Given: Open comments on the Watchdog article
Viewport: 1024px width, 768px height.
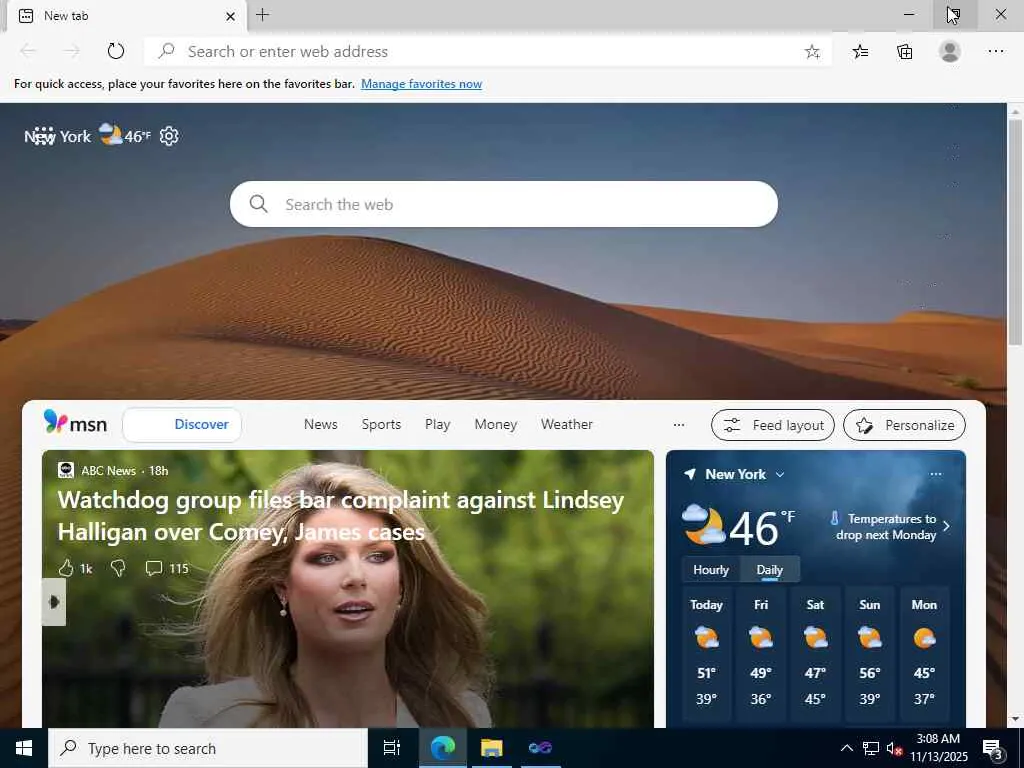Looking at the screenshot, I should coord(167,568).
